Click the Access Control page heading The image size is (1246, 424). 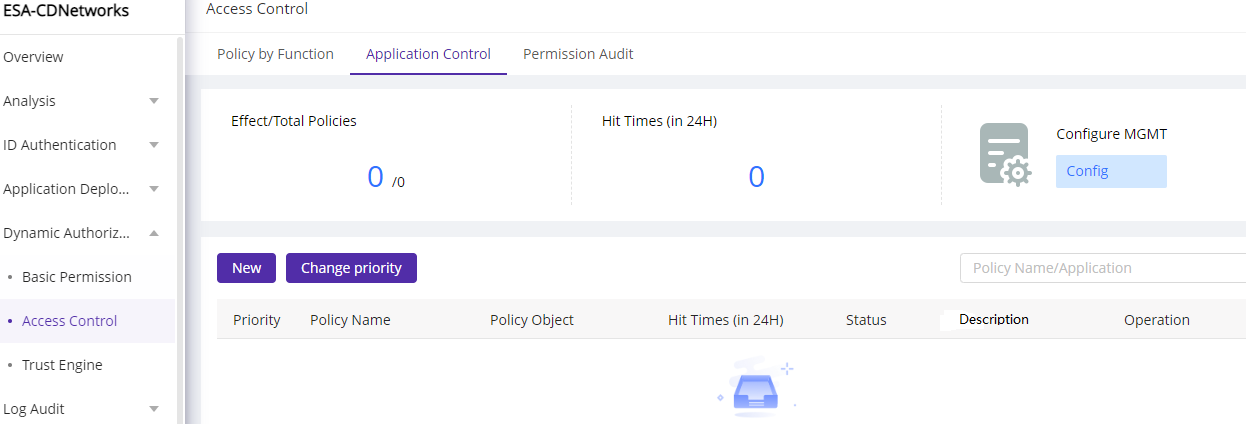257,9
